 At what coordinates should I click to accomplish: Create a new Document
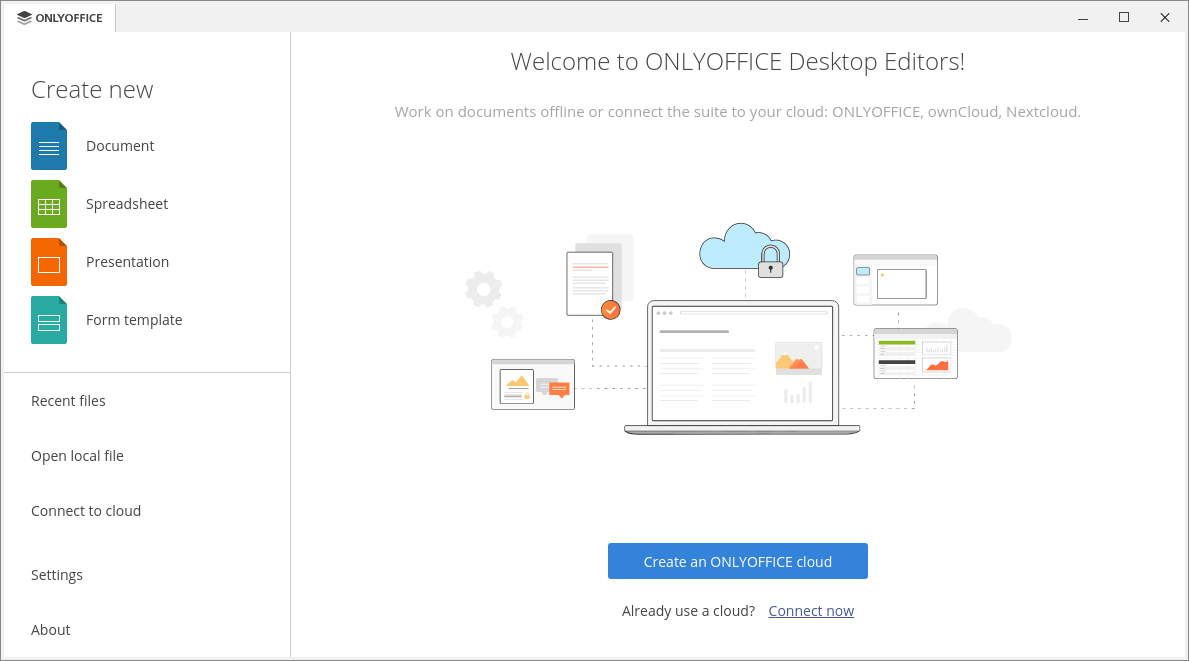(x=120, y=145)
